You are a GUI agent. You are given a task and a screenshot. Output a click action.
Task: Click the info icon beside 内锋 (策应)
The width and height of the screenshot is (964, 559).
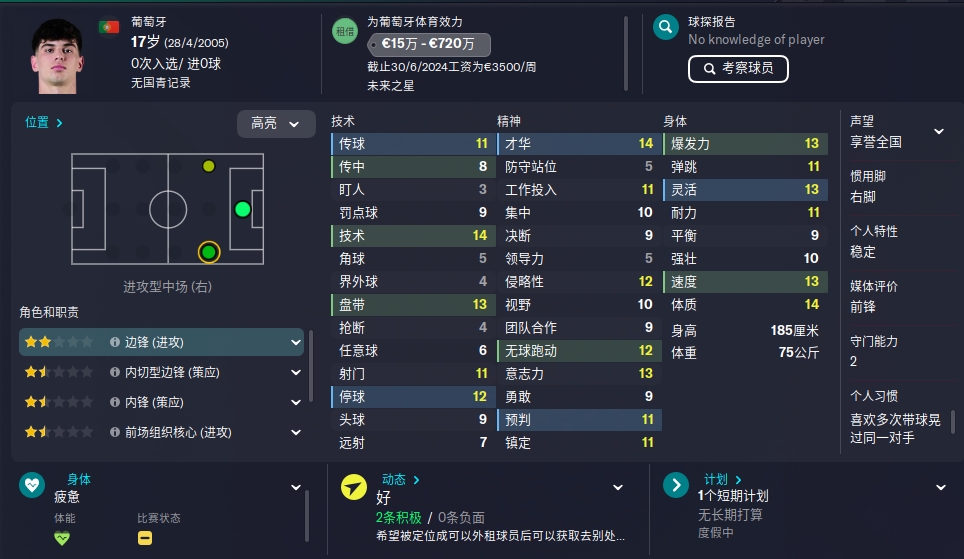(x=114, y=402)
